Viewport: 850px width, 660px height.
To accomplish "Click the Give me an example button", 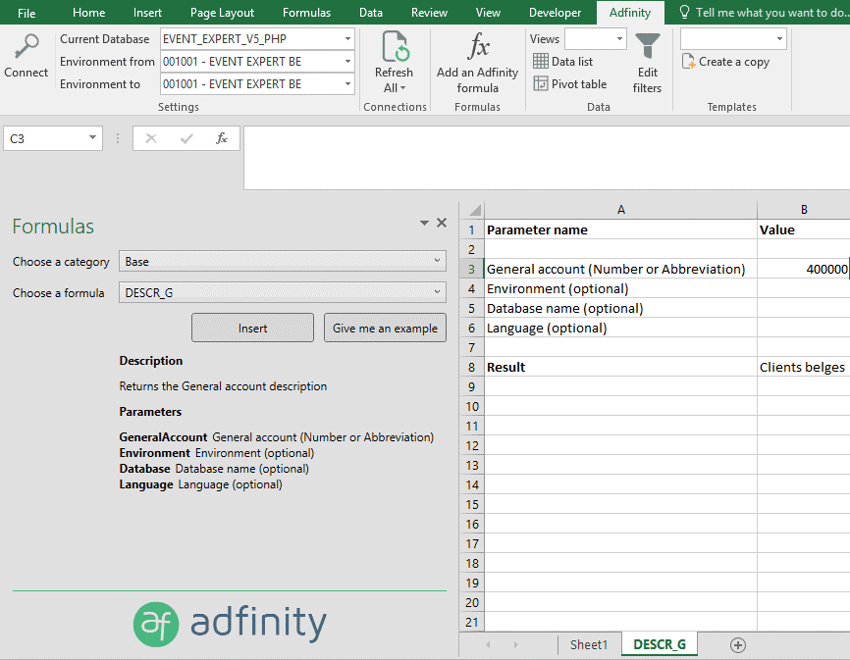I will pos(385,328).
